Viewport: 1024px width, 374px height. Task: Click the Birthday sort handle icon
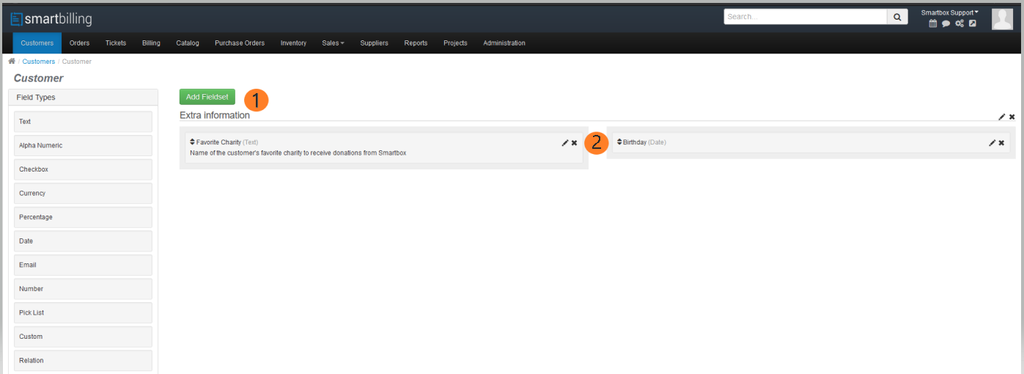(619, 142)
